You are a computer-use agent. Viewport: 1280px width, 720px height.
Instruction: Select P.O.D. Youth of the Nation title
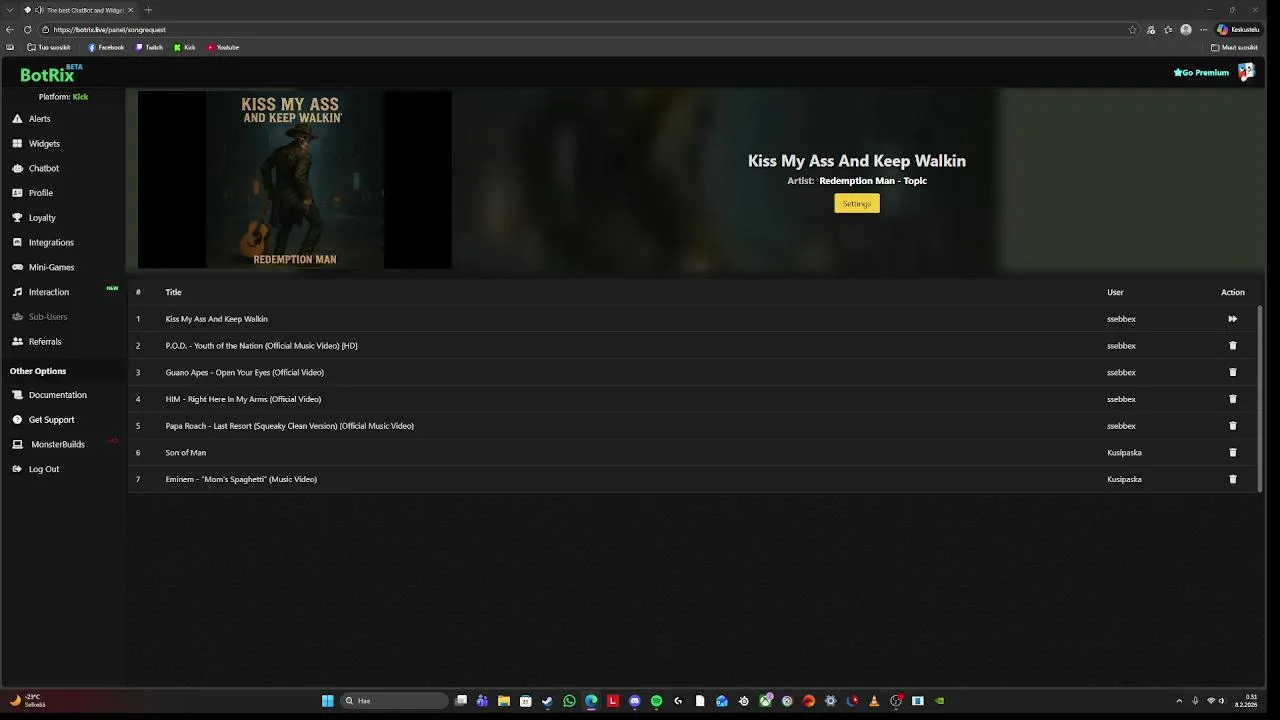tap(261, 346)
